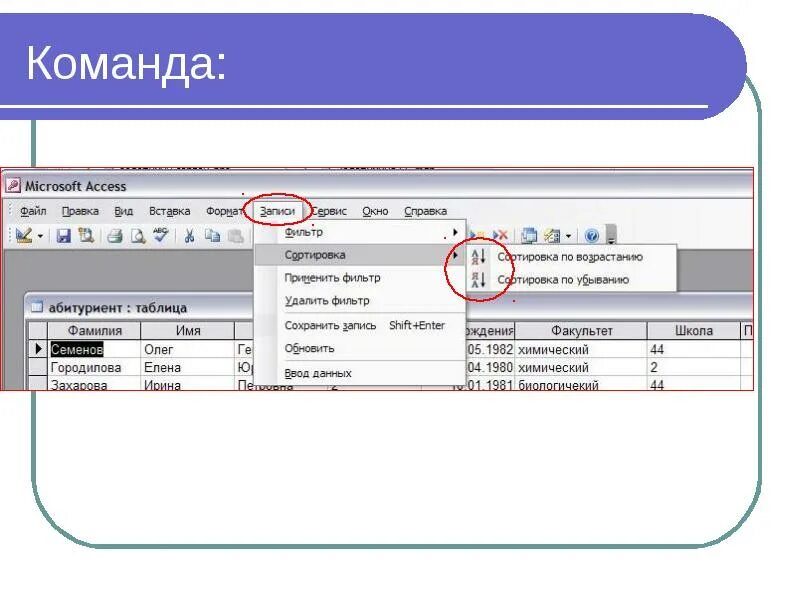This screenshot has height=600, width=800.
Task: Expand the Фильтр submenu
Action: click(x=361, y=232)
